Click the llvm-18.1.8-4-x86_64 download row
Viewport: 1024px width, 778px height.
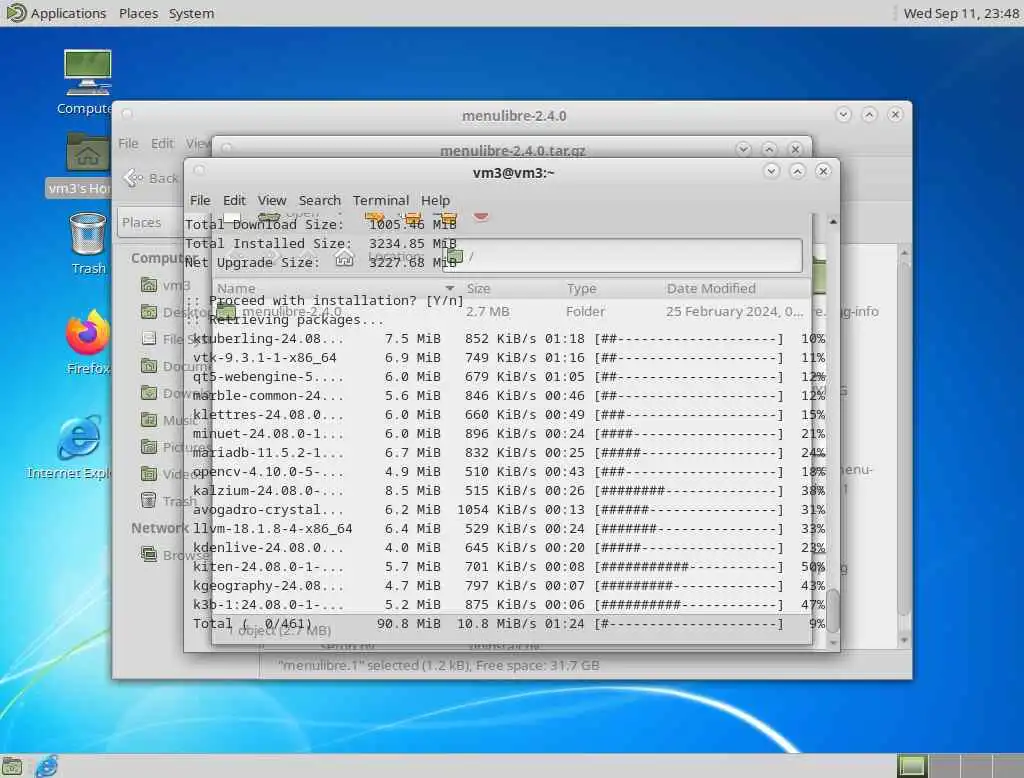click(x=509, y=528)
